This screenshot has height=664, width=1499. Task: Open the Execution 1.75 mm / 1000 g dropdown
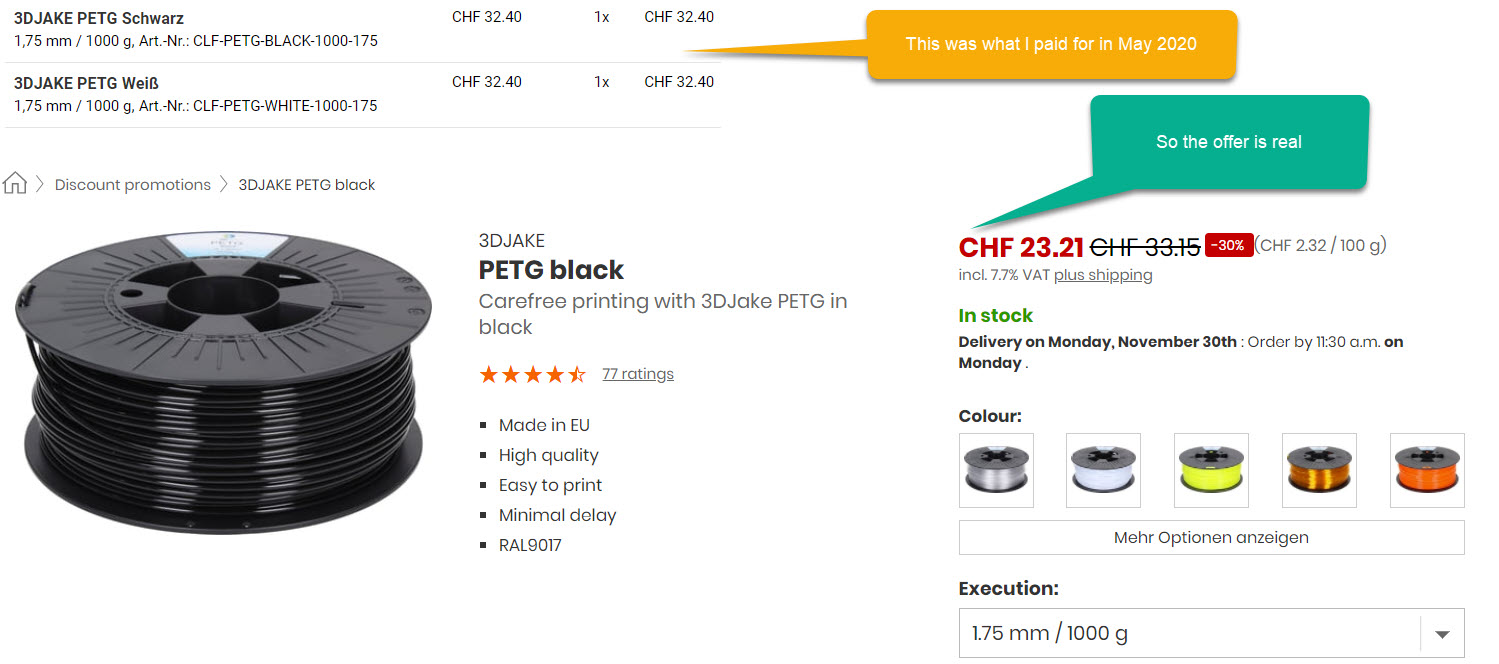click(1190, 633)
